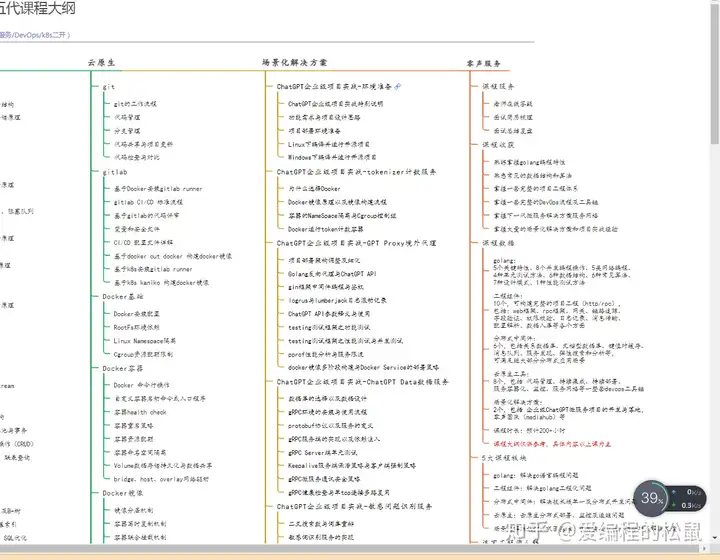The width and height of the screenshot is (720, 560).
Task: Select the golang: 解决go语言编程问题 item
Action: point(535,476)
